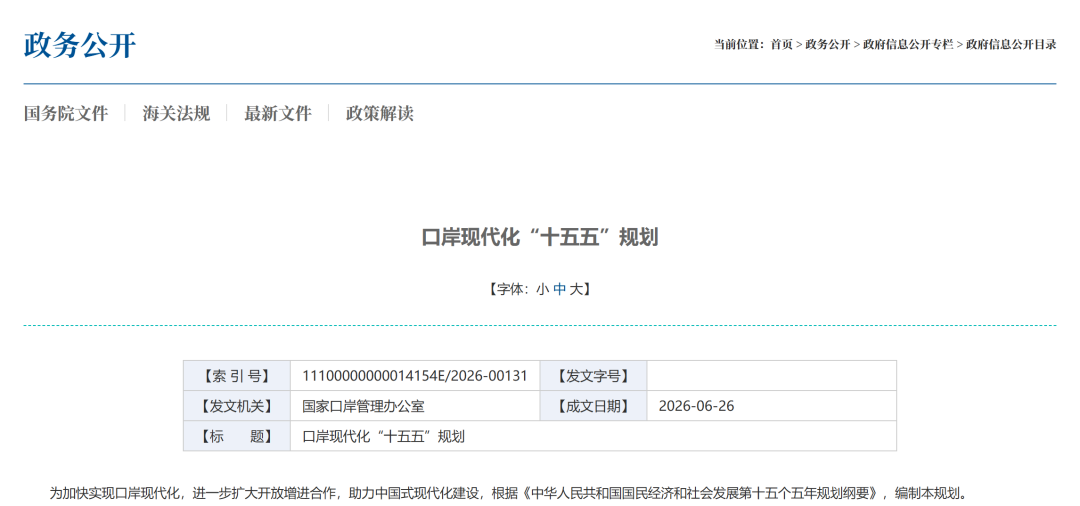Open the 海关法规 tab
1080x506 pixels.
(x=176, y=114)
